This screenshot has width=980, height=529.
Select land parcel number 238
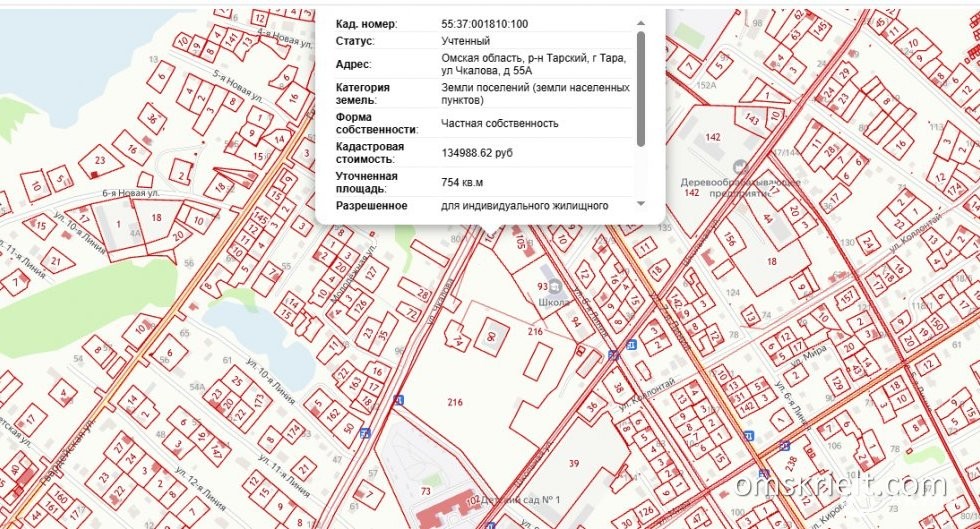(792, 462)
